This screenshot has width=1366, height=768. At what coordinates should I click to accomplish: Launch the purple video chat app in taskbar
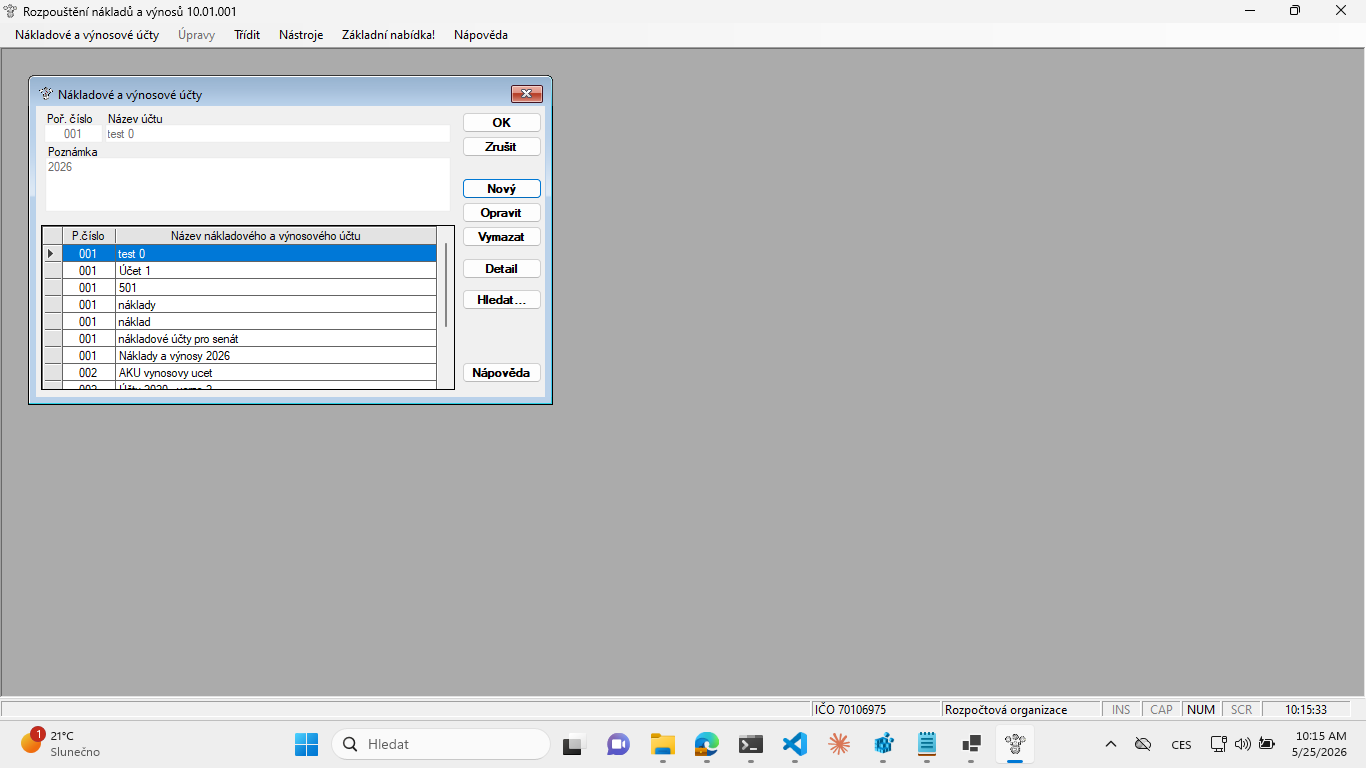618,744
